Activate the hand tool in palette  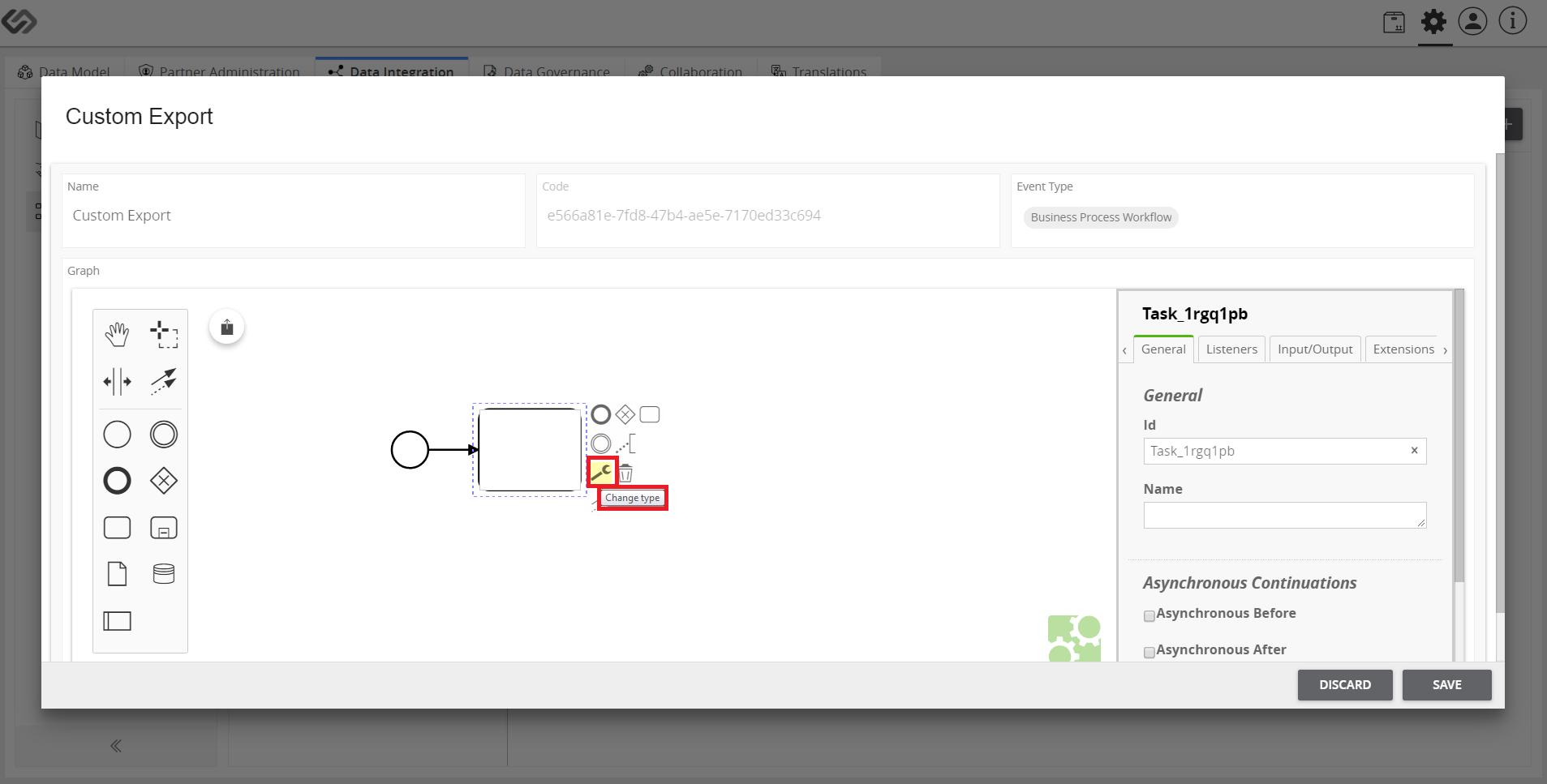pos(117,334)
